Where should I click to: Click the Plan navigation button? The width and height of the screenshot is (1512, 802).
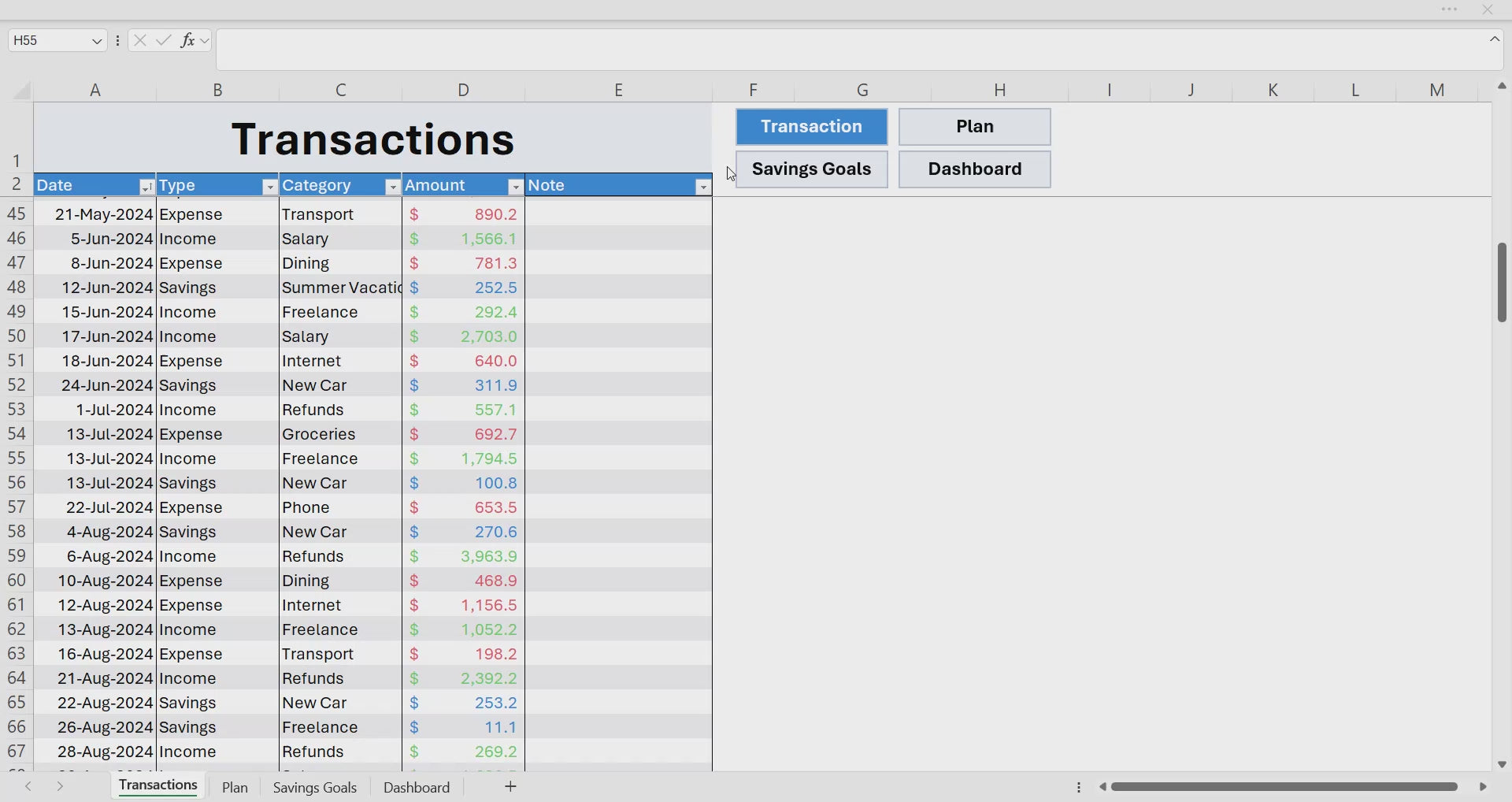(x=974, y=127)
